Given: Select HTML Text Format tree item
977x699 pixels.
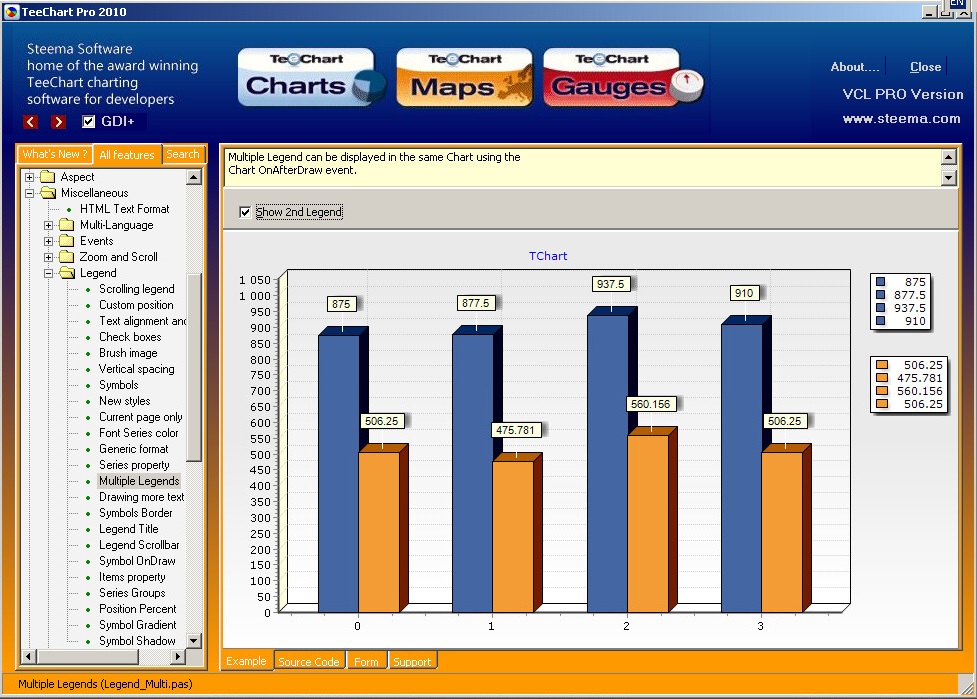Looking at the screenshot, I should tap(125, 209).
